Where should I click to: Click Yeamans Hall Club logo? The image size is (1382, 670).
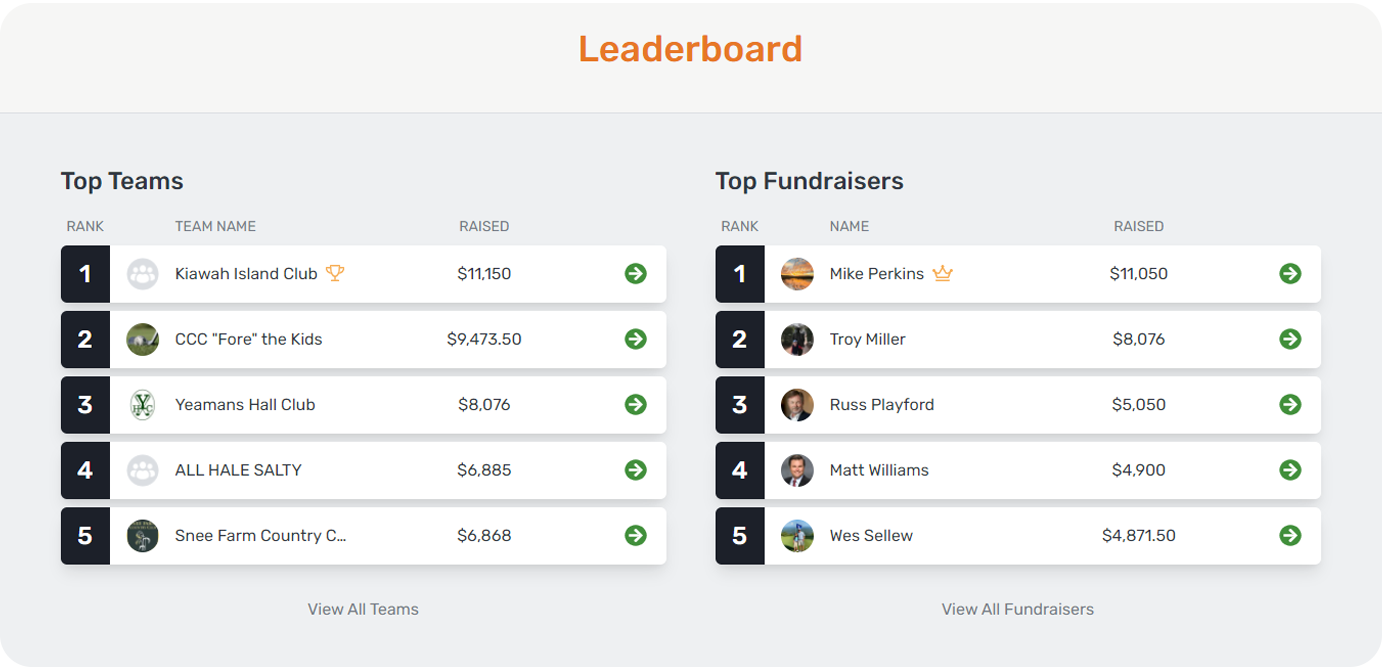(x=143, y=405)
